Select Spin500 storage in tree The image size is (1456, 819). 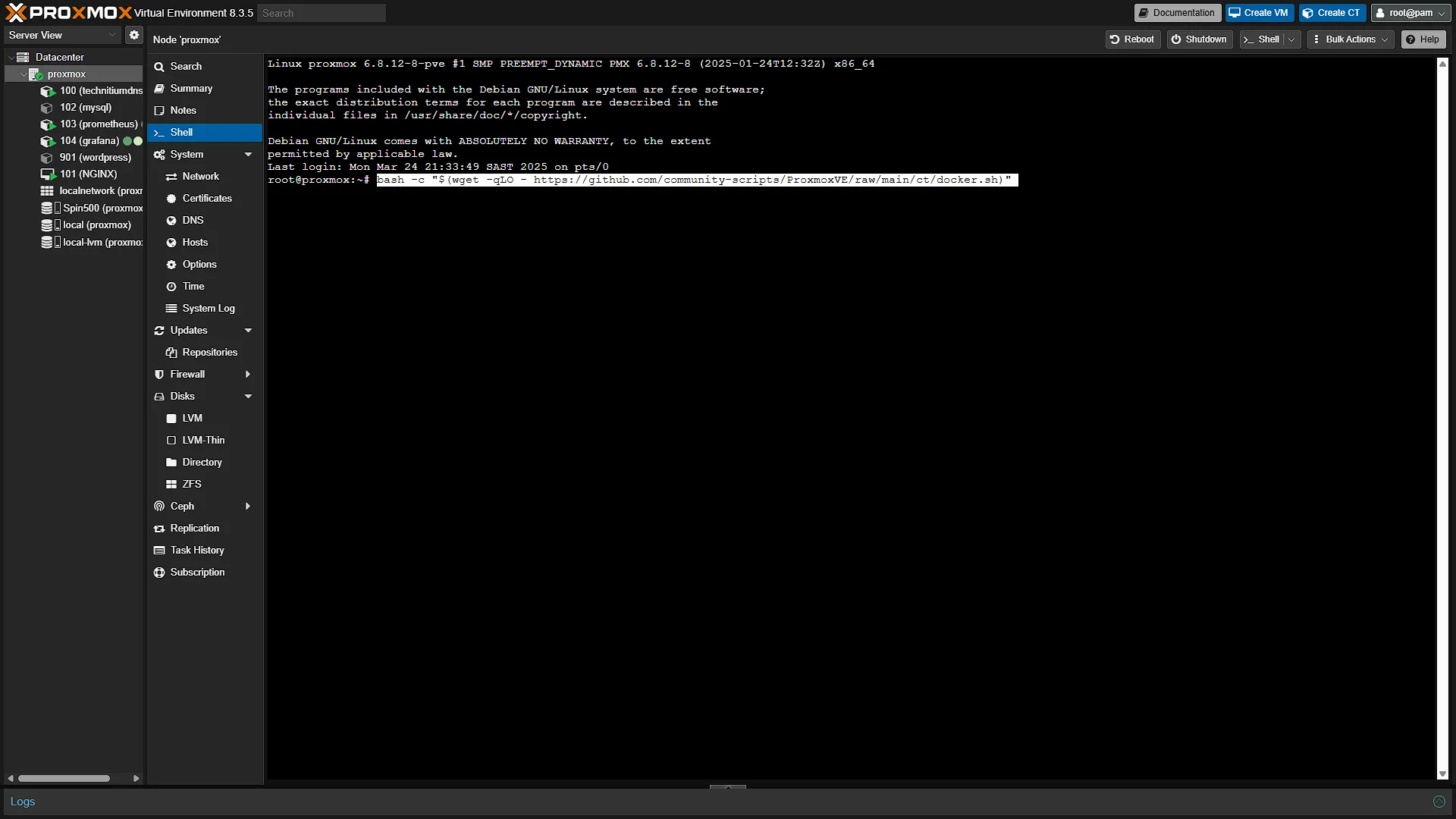coord(92,208)
